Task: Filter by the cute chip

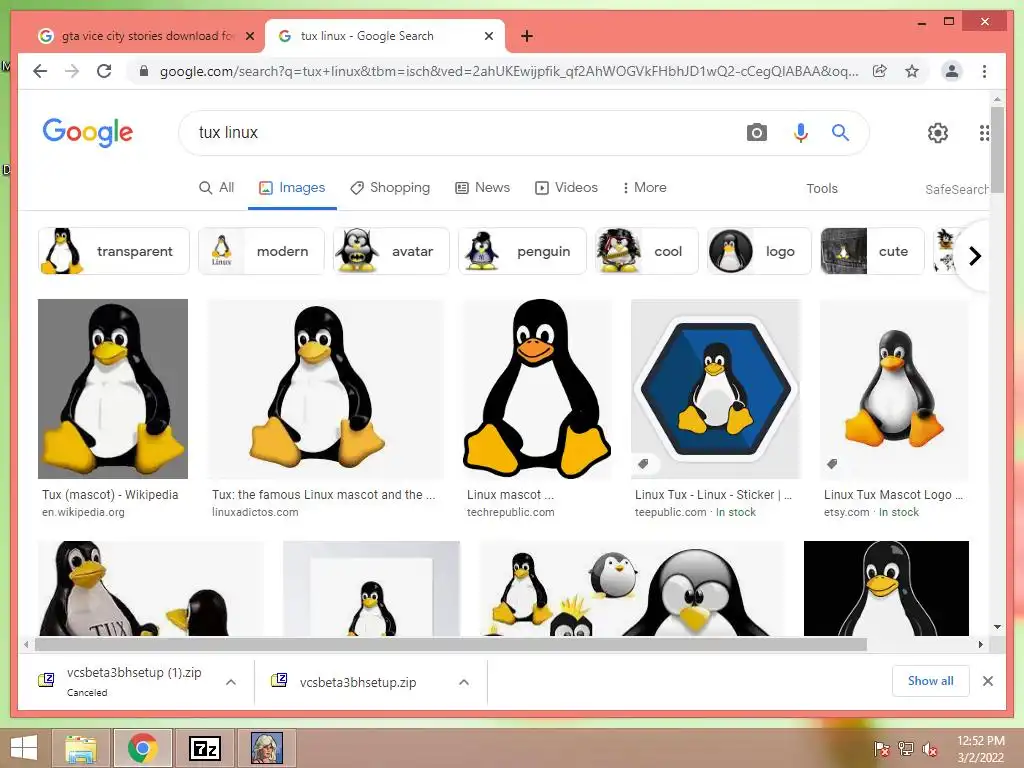Action: pyautogui.click(x=872, y=251)
